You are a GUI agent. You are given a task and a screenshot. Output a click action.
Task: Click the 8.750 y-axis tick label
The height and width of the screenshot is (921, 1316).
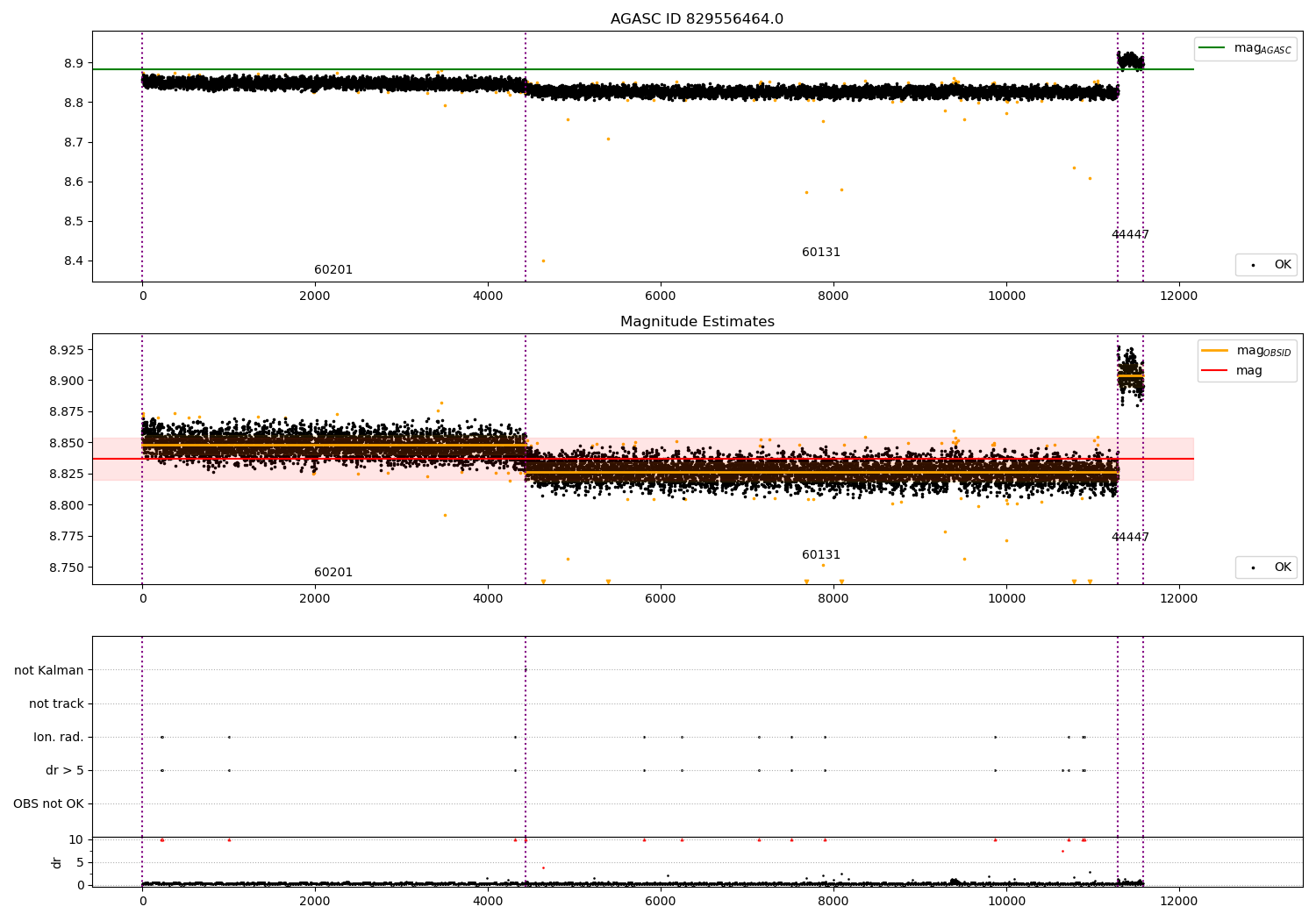(x=67, y=568)
